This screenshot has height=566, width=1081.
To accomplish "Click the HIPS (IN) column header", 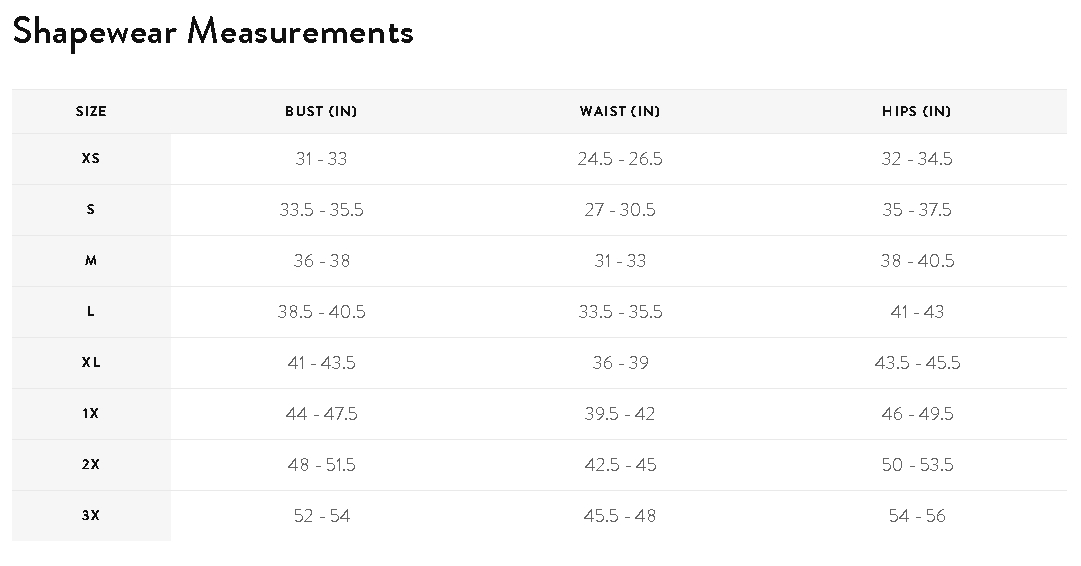I will click(x=916, y=112).
